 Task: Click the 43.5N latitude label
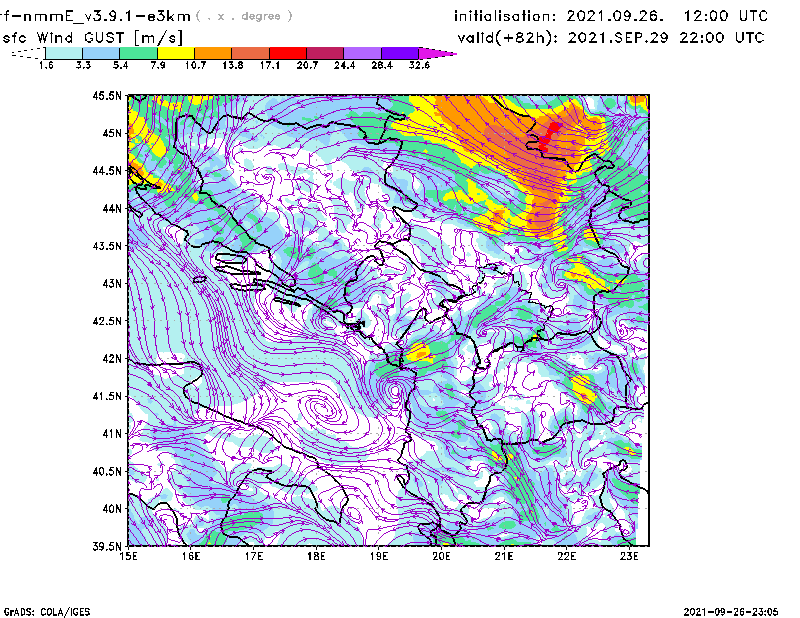(x=107, y=246)
